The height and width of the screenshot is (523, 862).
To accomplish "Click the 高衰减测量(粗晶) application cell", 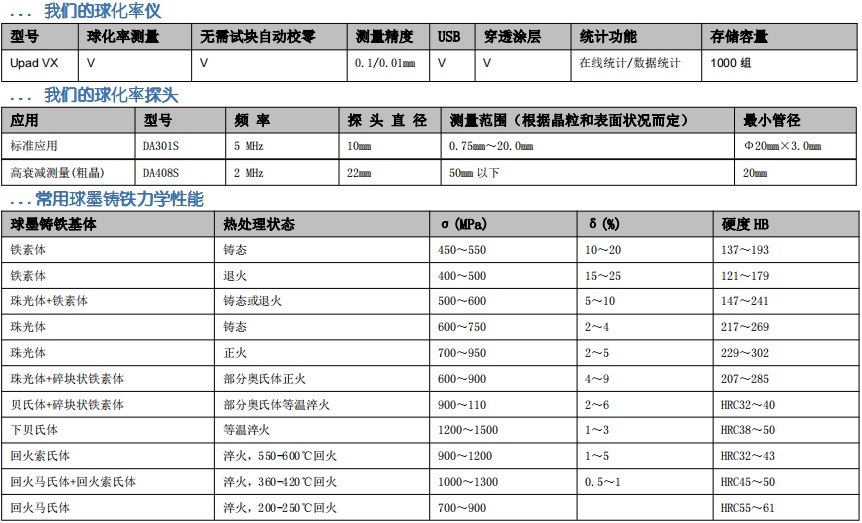I will coord(58,172).
